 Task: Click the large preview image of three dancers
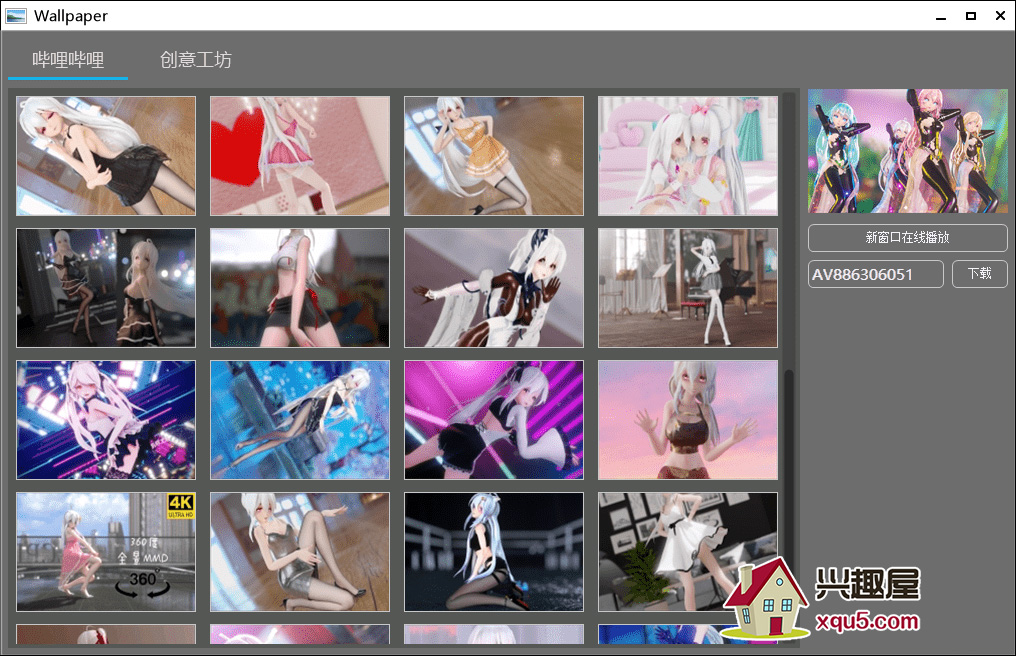point(907,151)
